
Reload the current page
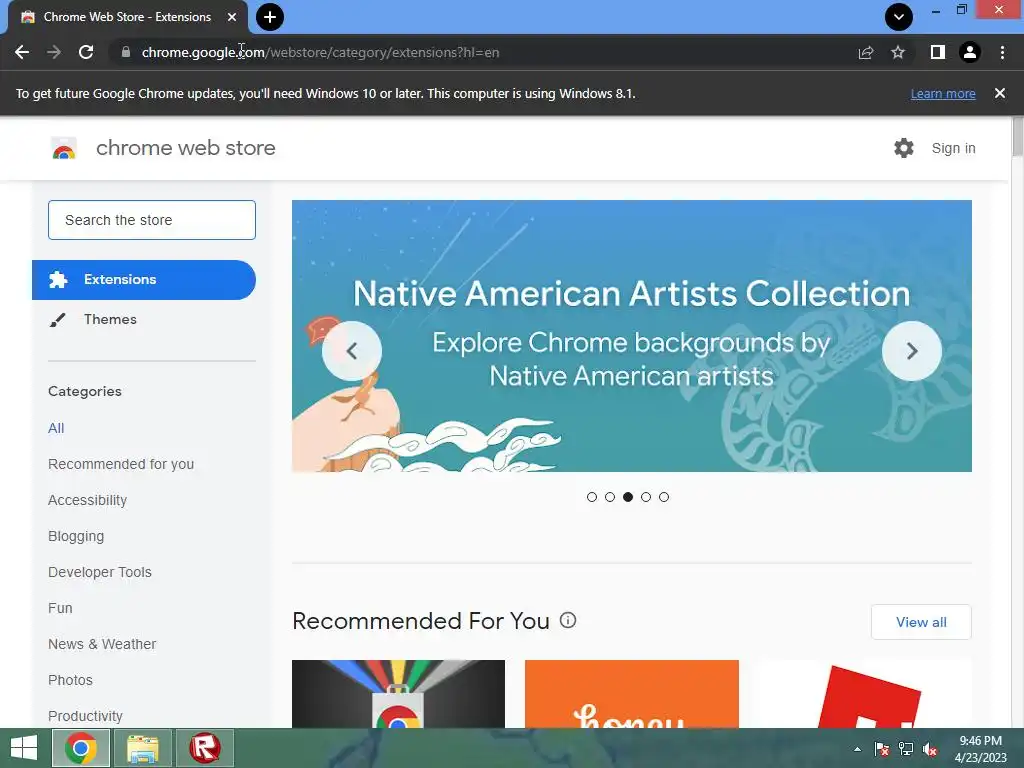pyautogui.click(x=86, y=52)
